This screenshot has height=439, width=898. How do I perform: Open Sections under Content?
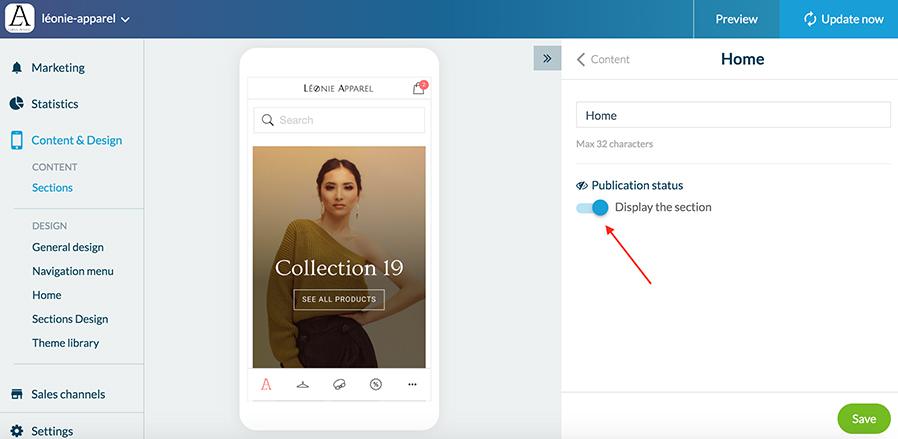[52, 187]
